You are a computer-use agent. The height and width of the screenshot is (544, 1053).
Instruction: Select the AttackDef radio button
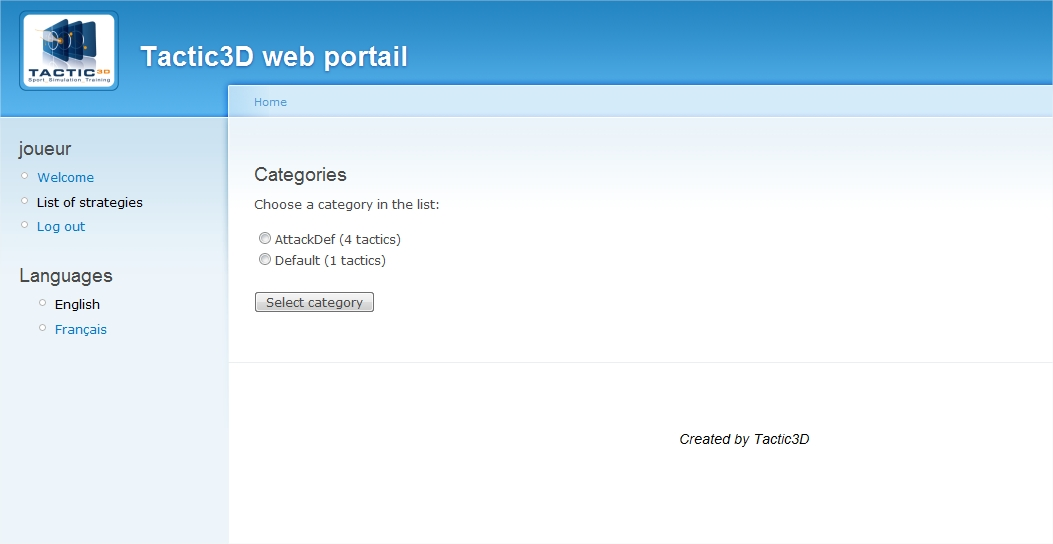[265, 239]
